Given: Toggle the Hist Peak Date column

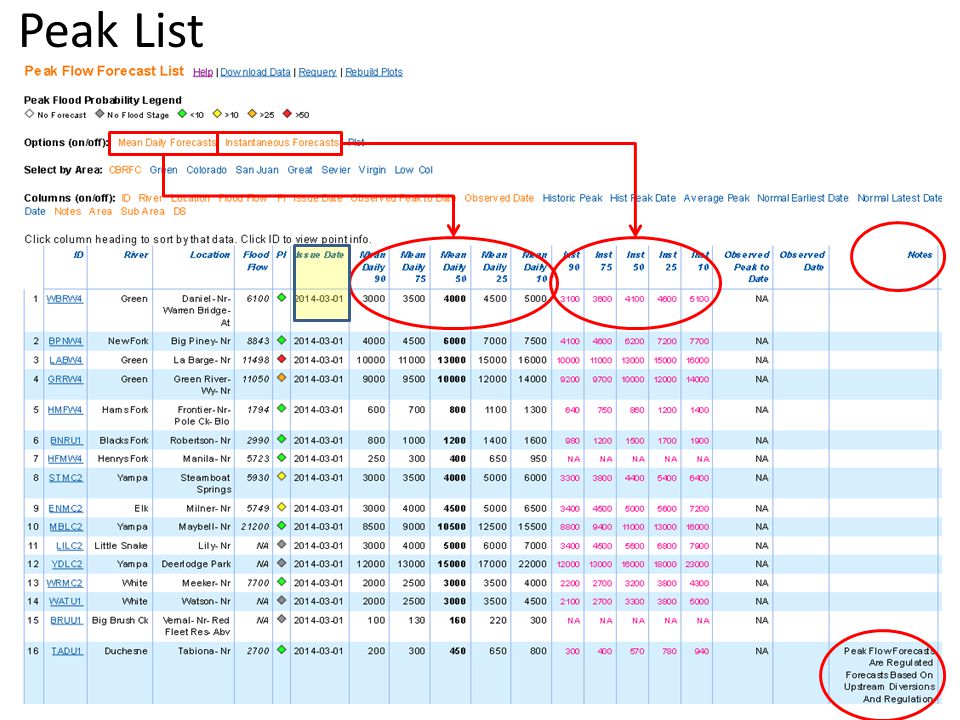Looking at the screenshot, I should (643, 198).
